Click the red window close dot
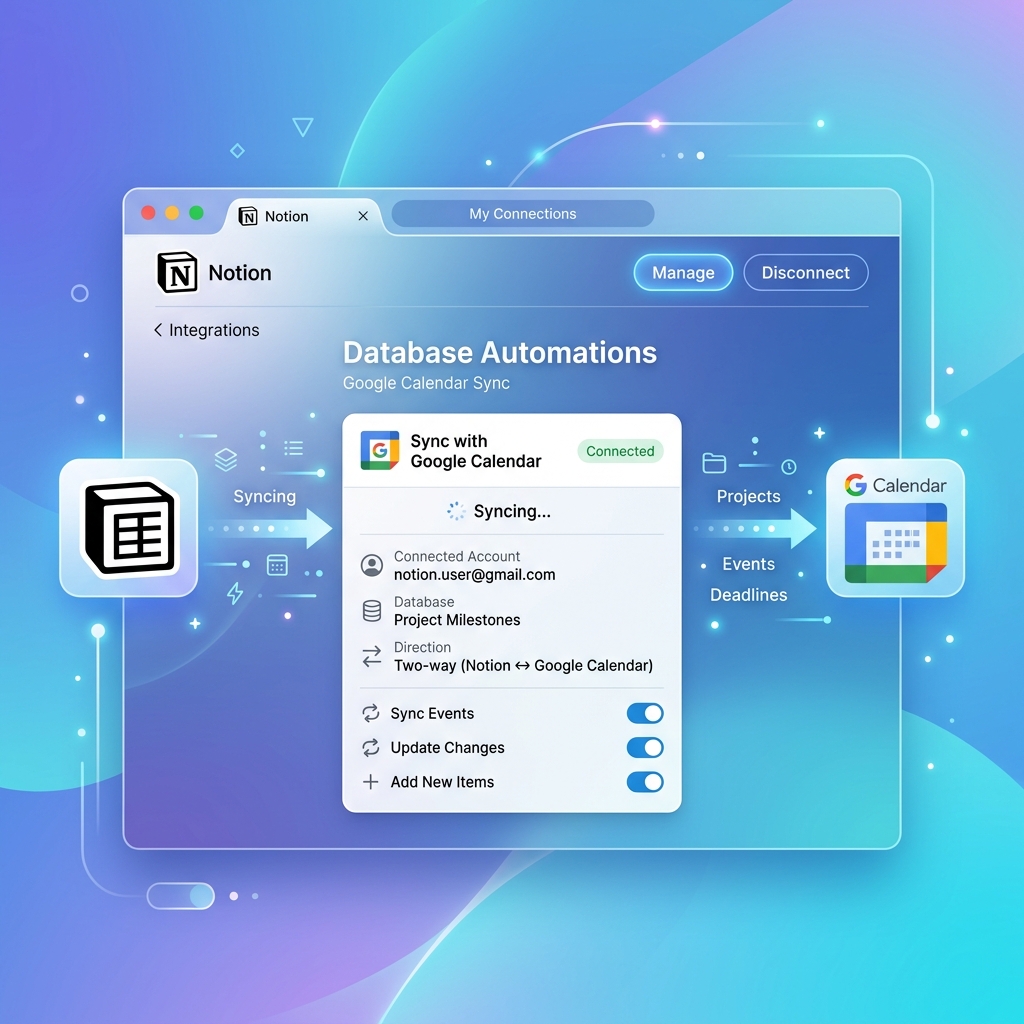The image size is (1024, 1024). pyautogui.click(x=149, y=213)
